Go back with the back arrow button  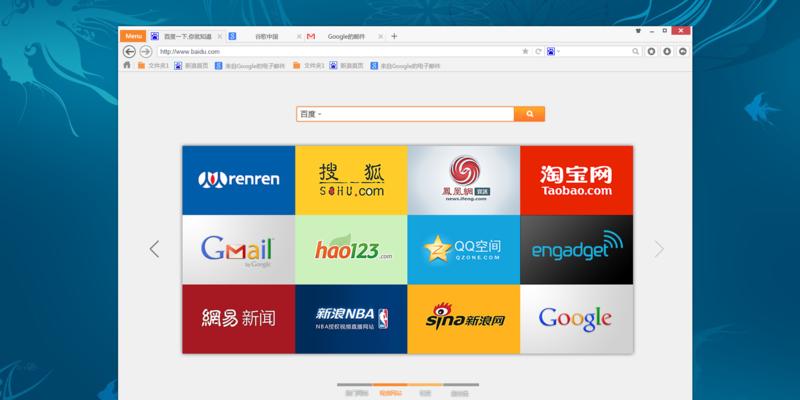pyautogui.click(x=130, y=52)
